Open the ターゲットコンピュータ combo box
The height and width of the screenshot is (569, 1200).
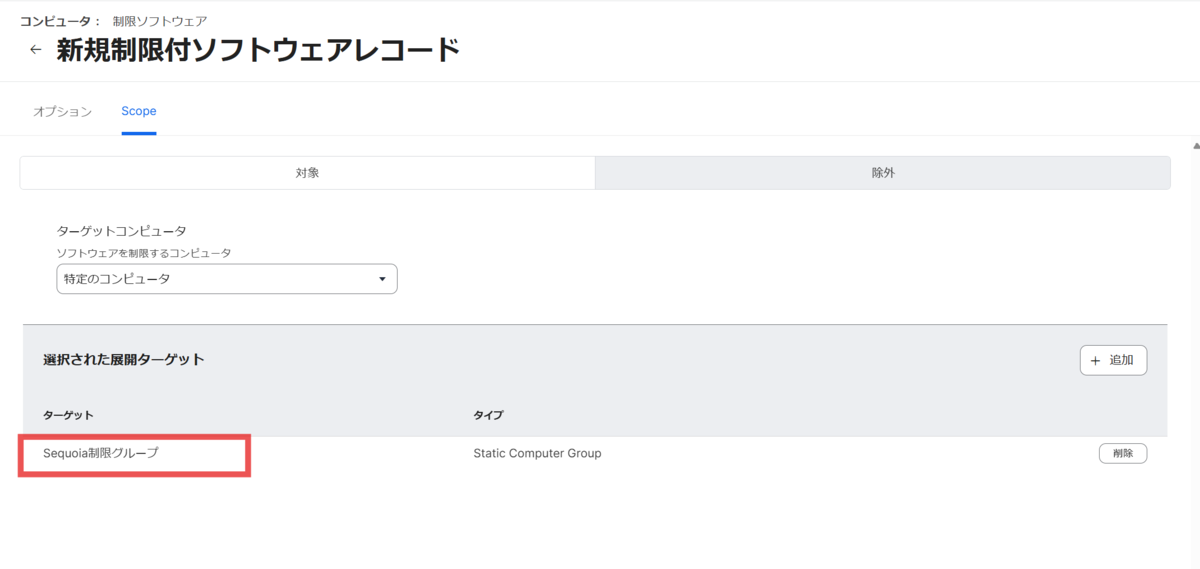click(x=227, y=279)
